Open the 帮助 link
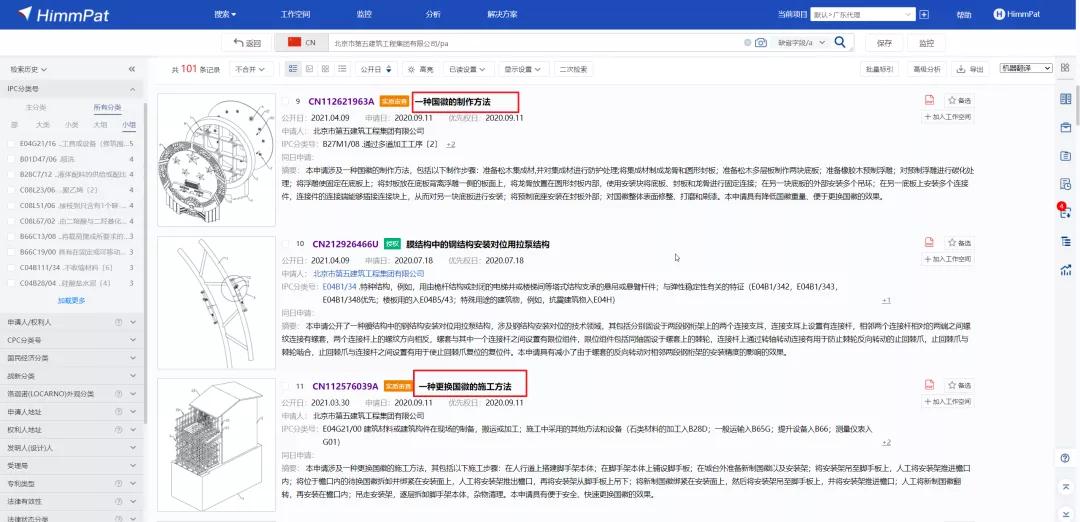Viewport: 1080px width, 522px height. tap(964, 14)
